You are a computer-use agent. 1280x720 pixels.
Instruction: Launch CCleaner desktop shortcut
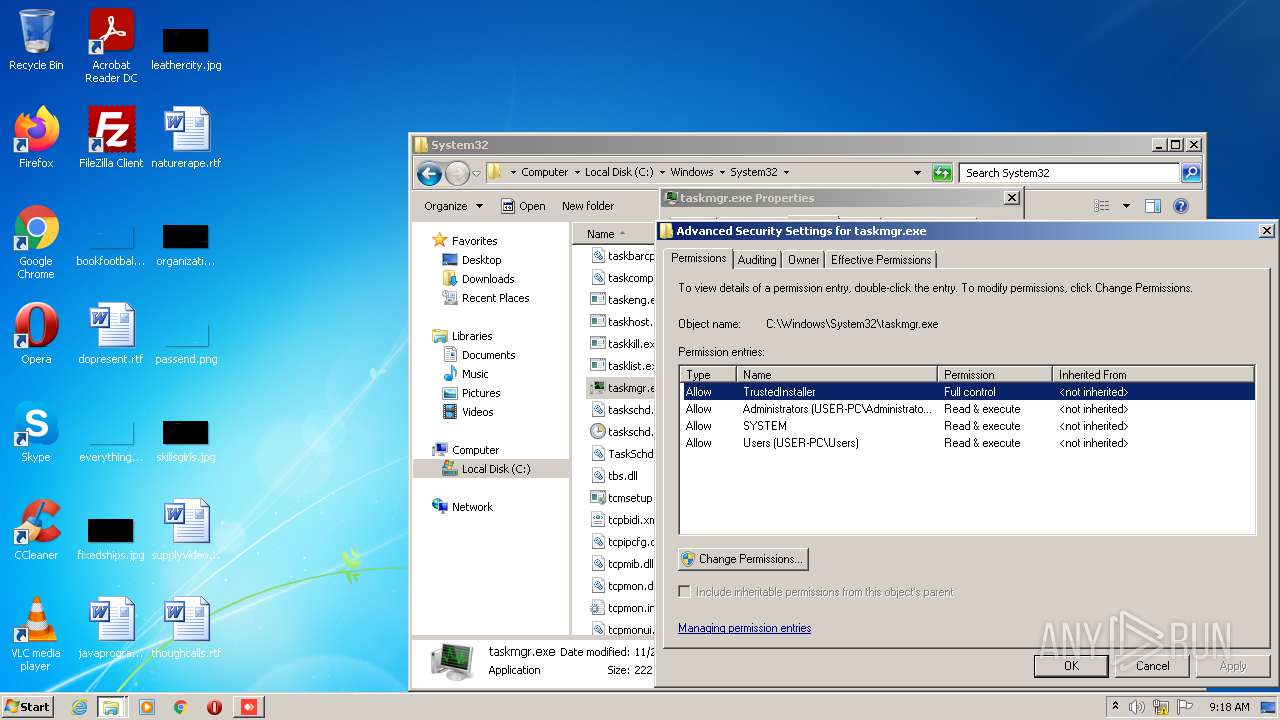click(36, 529)
